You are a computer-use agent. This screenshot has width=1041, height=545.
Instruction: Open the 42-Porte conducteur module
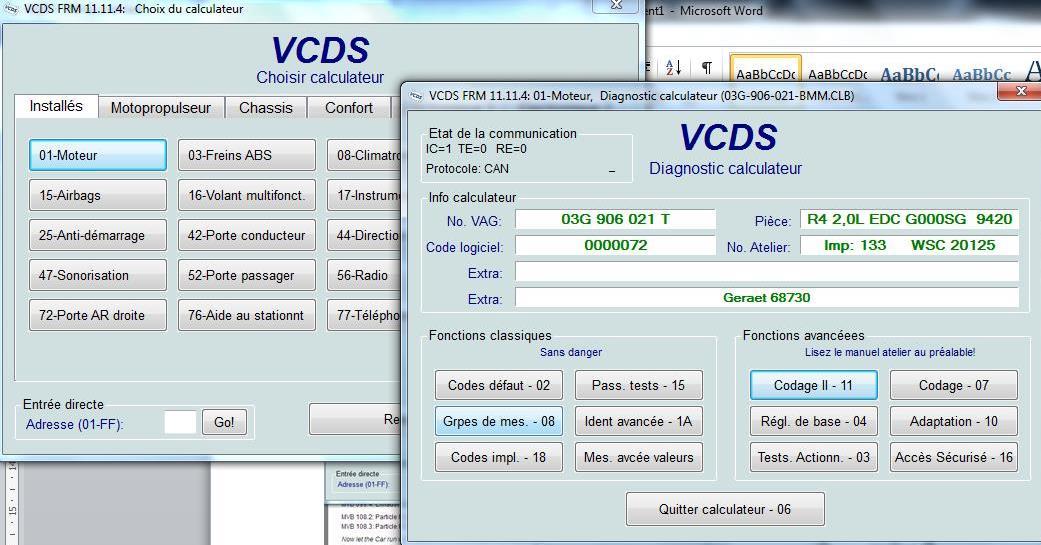tap(246, 235)
